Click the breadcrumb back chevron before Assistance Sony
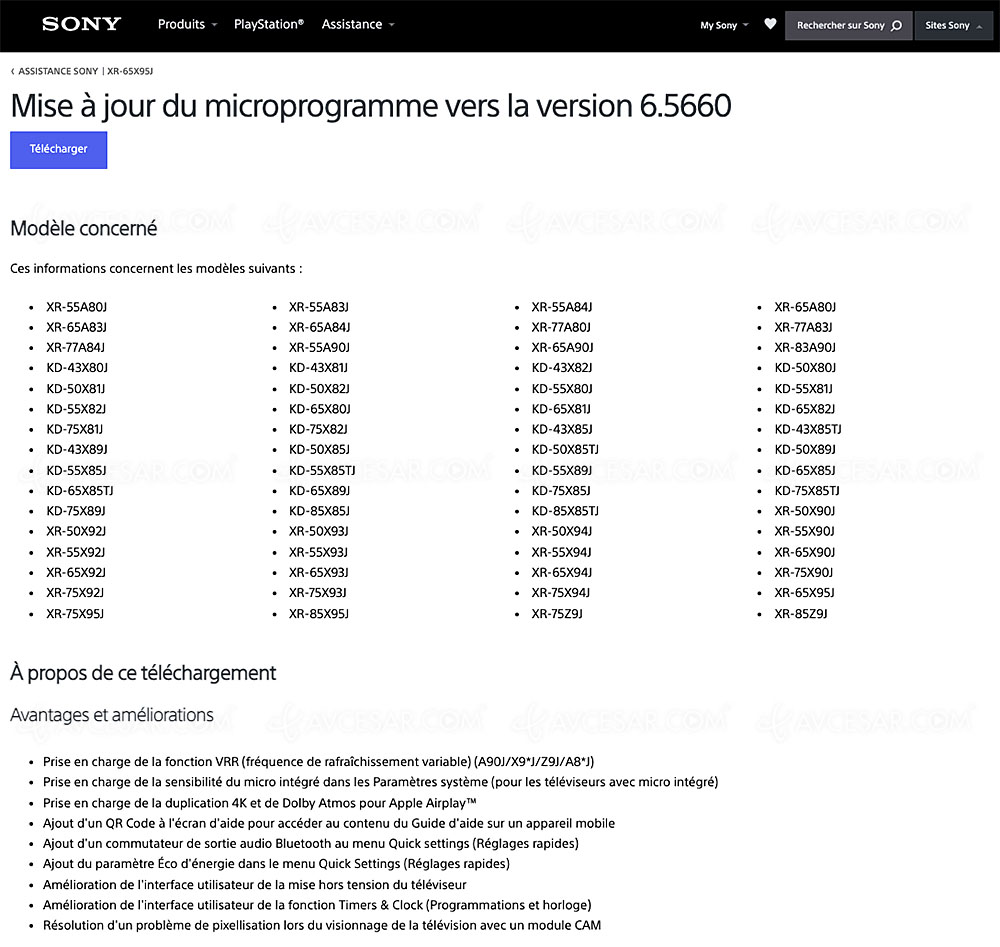Image resolution: width=1000 pixels, height=947 pixels. tap(13, 72)
